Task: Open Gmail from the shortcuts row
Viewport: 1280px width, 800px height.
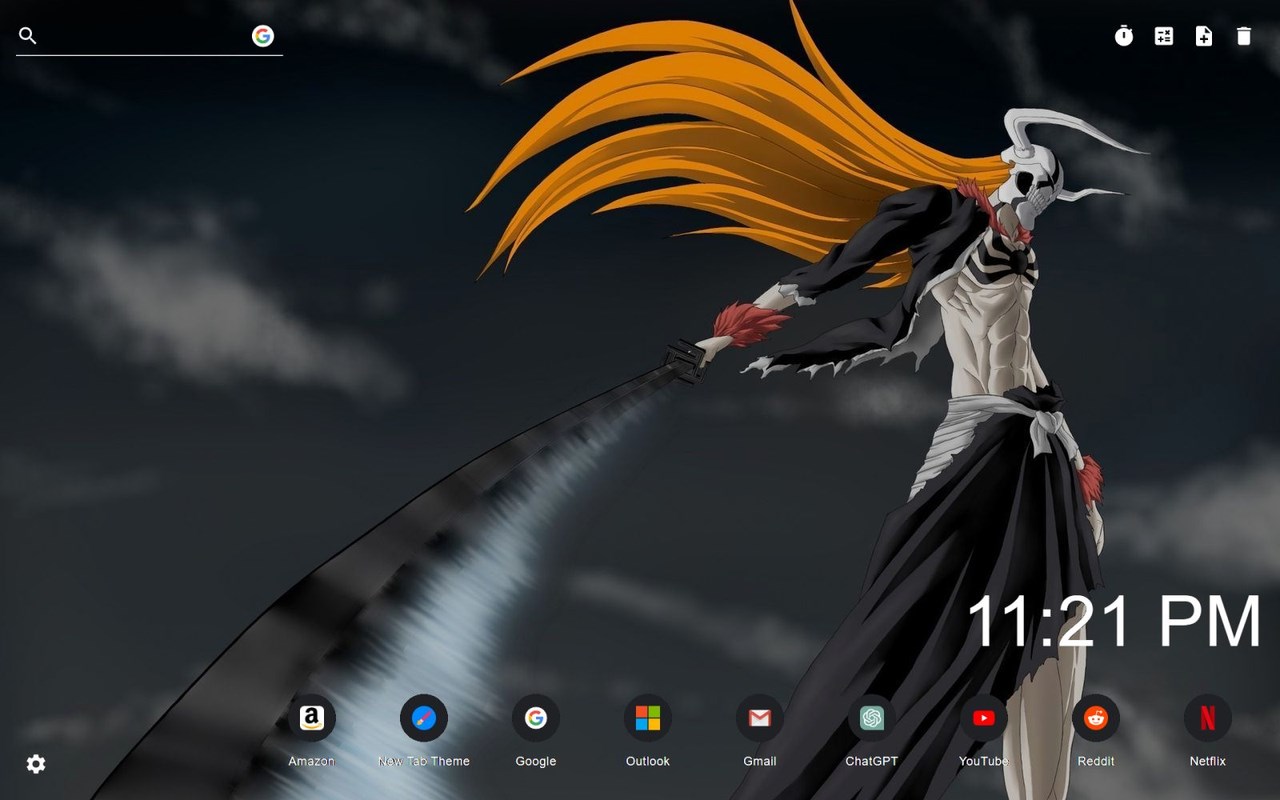Action: 759,717
